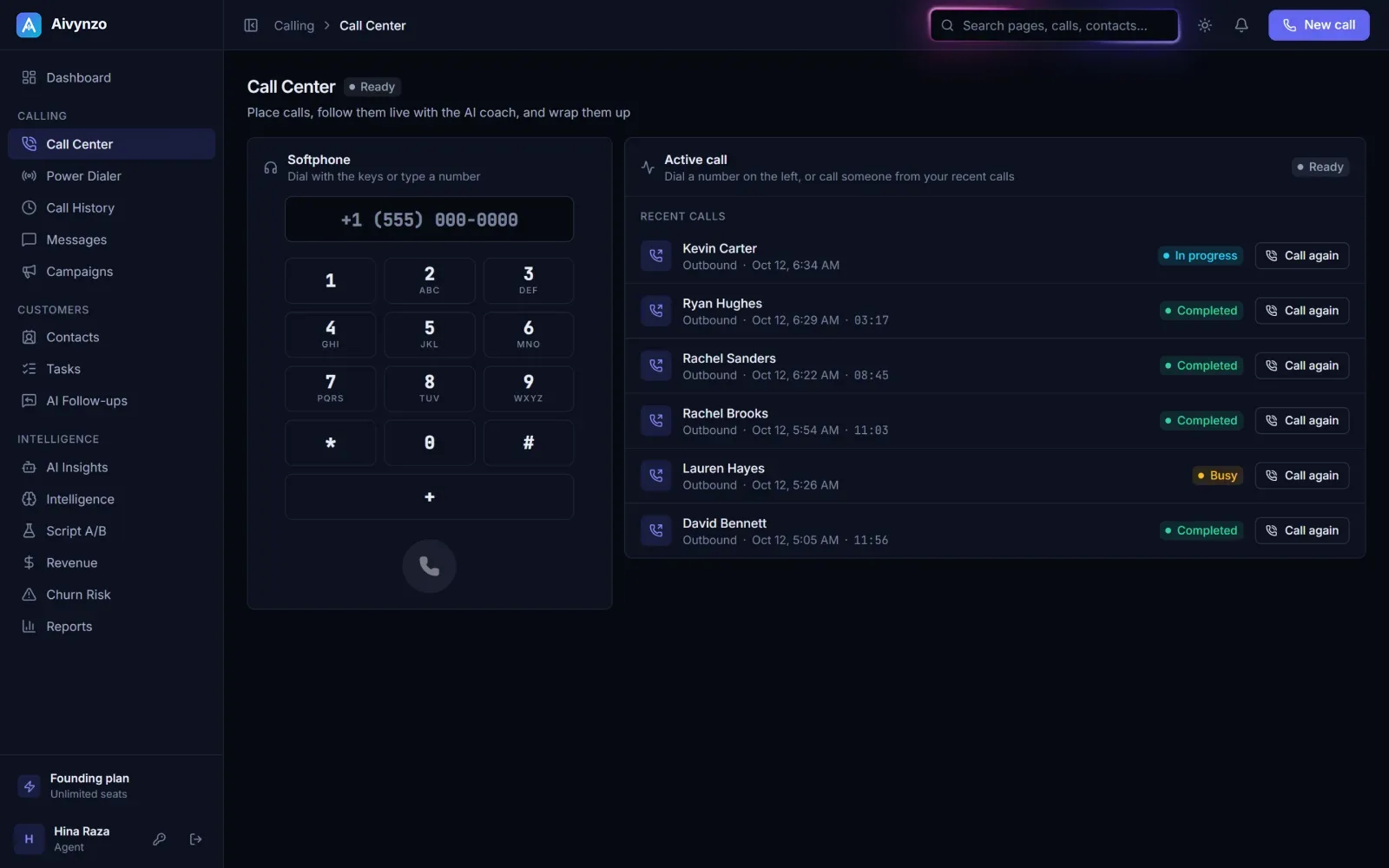Tap the dial pad star key
1389x868 pixels.
coord(330,443)
